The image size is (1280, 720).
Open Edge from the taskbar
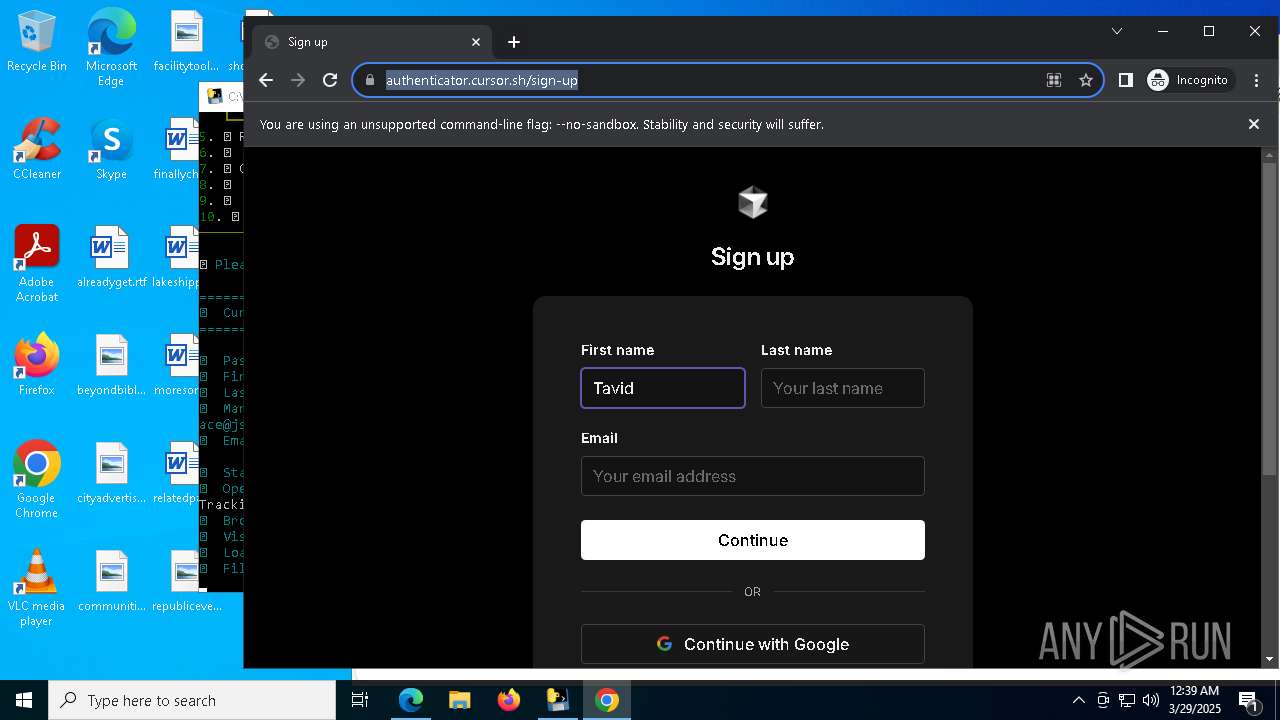[411, 700]
